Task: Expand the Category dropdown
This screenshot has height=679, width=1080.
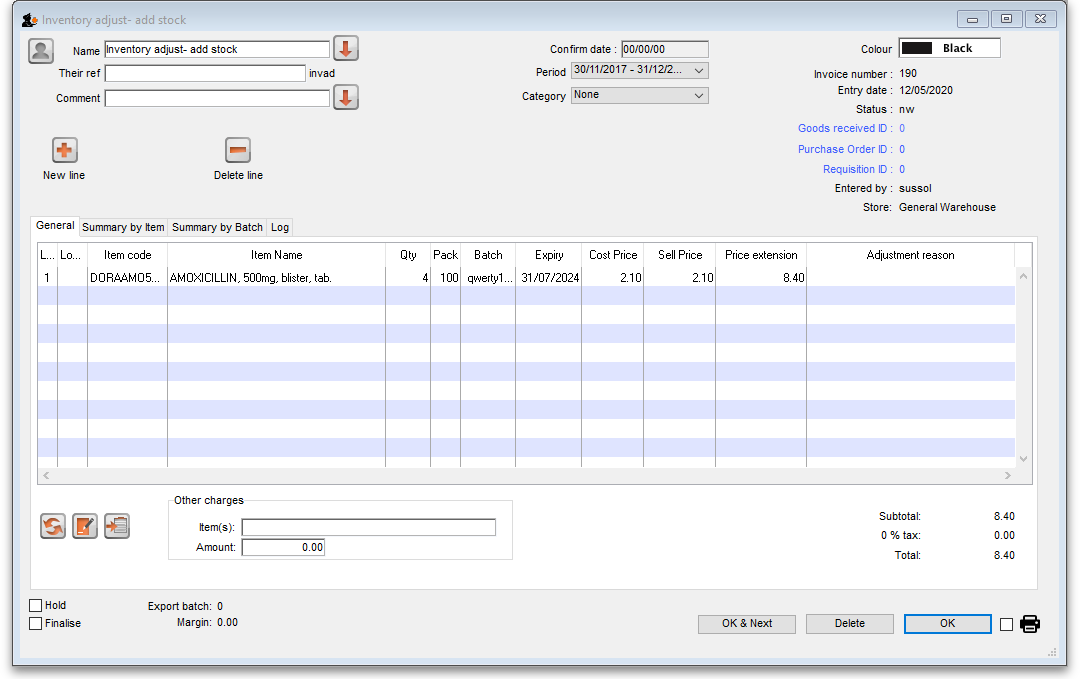Action: coord(639,95)
